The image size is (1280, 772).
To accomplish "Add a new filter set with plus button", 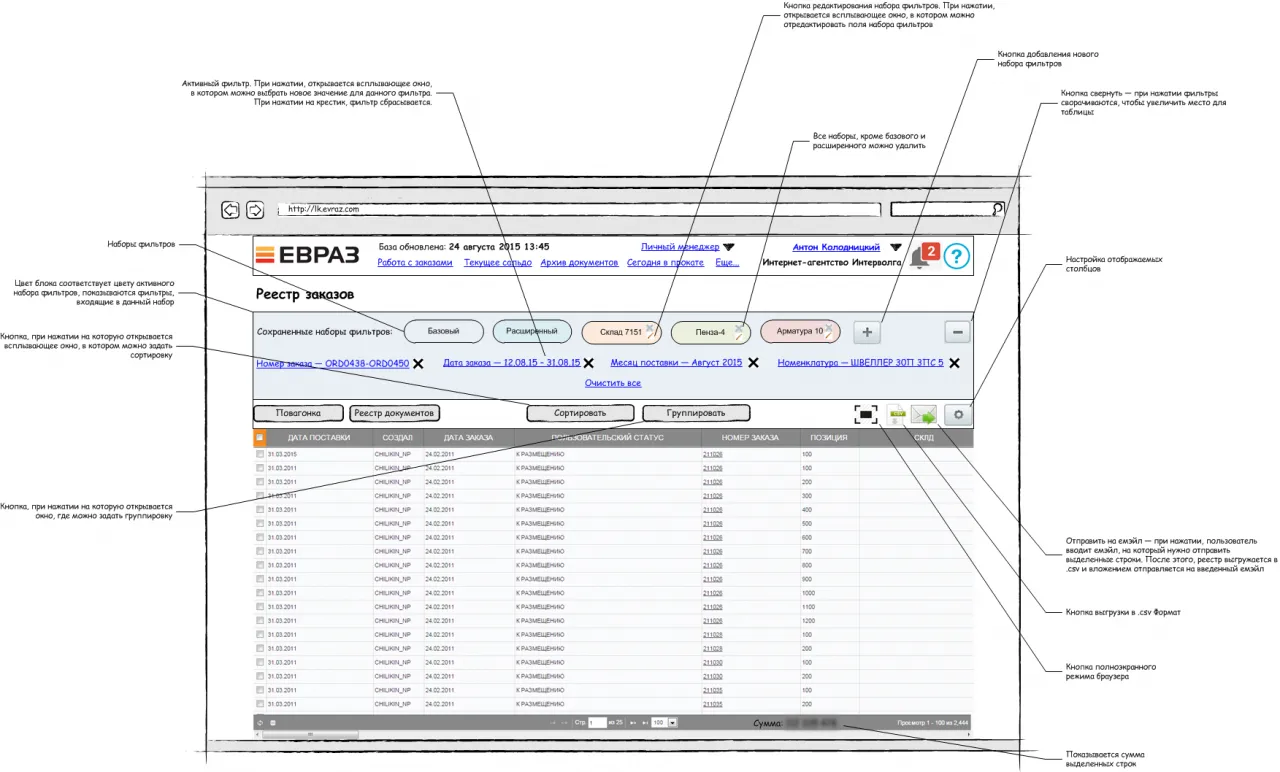I will click(x=867, y=332).
